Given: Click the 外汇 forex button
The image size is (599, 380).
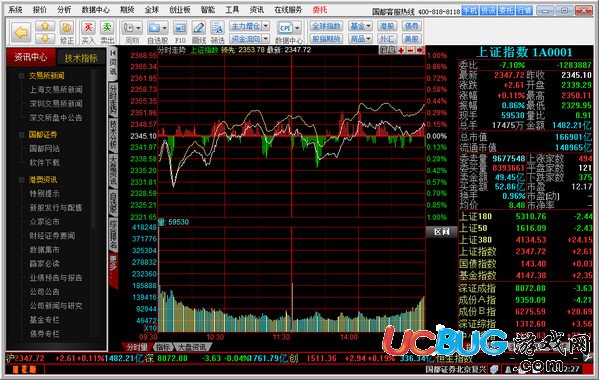Looking at the screenshot, I should pos(387,38).
